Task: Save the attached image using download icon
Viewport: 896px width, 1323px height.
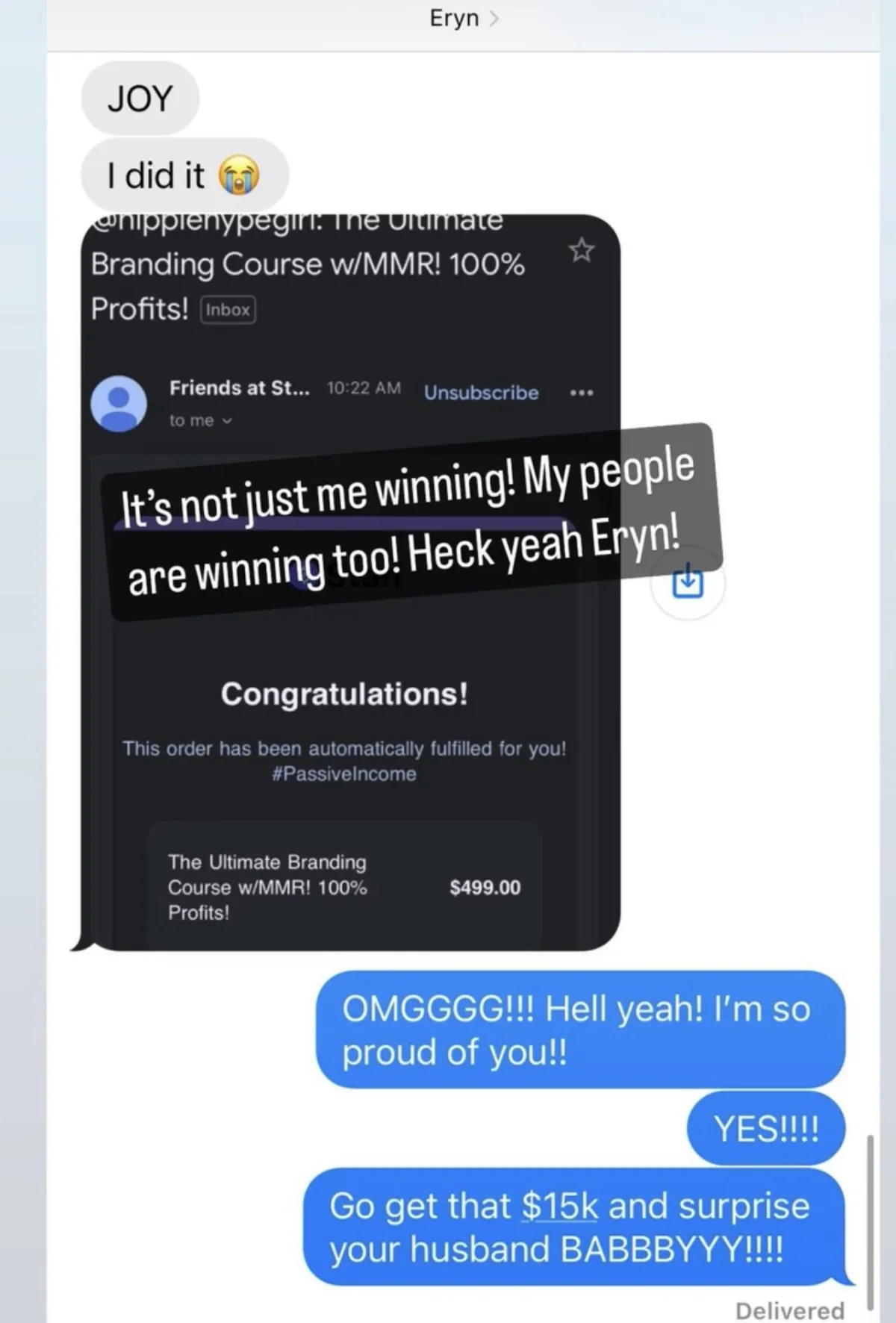Action: tap(688, 582)
